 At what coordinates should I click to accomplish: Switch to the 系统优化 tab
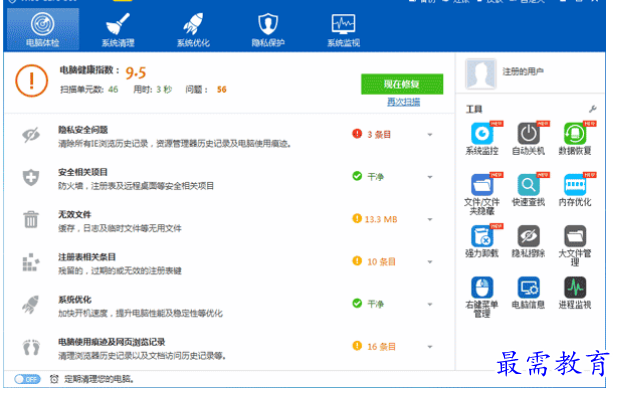pos(193,30)
